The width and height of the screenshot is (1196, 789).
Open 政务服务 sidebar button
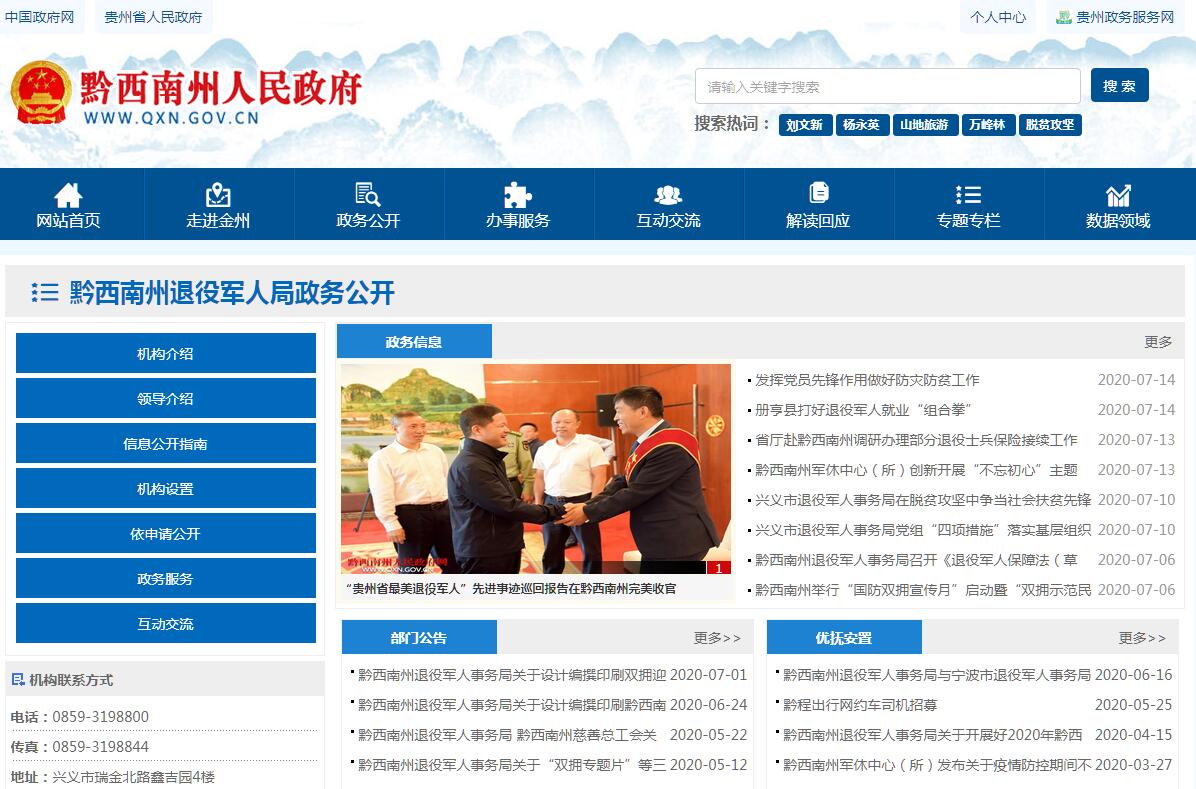pos(166,578)
